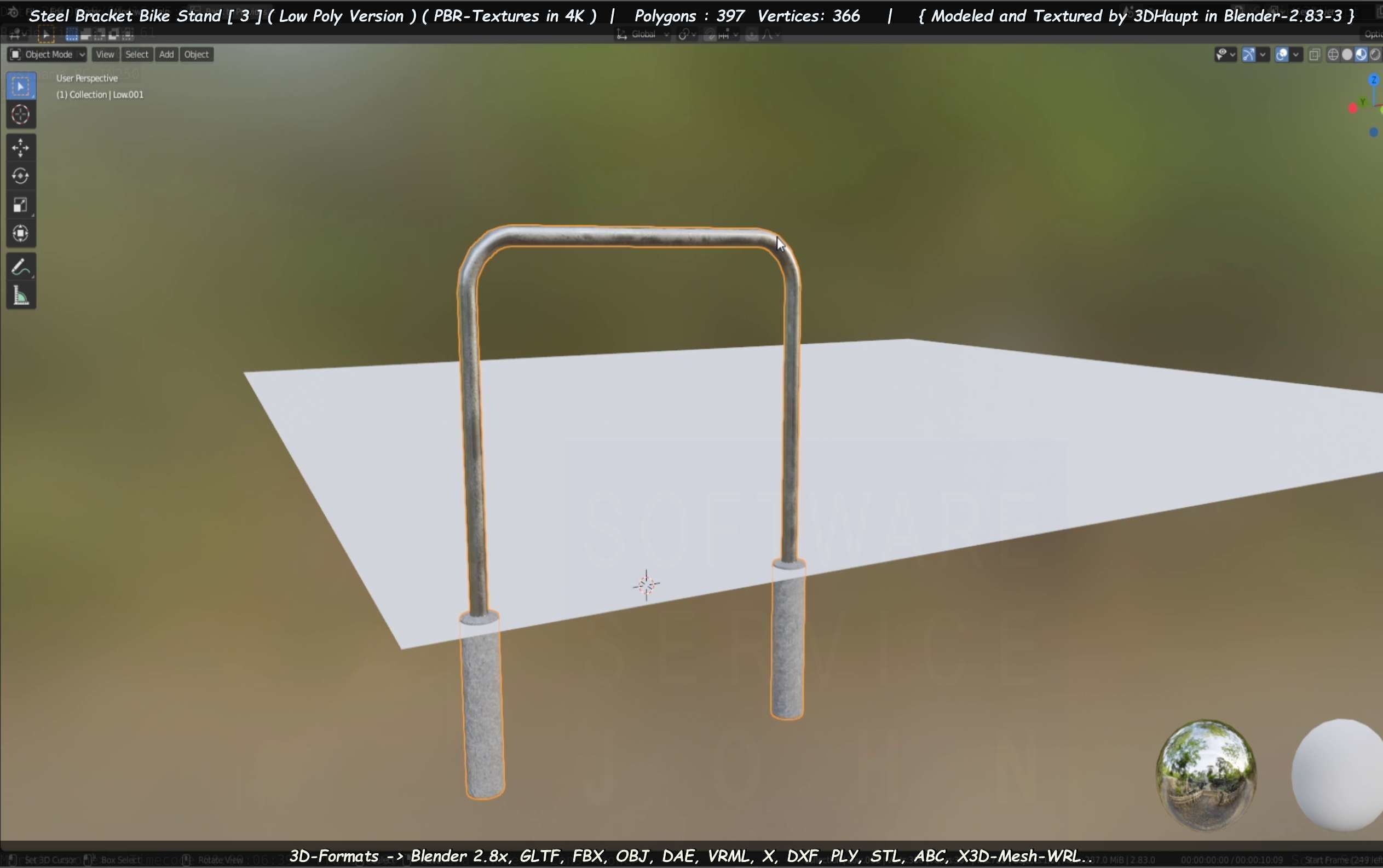Expand the gizmo options dropdown arrow
1383x868 pixels.
tap(1263, 55)
